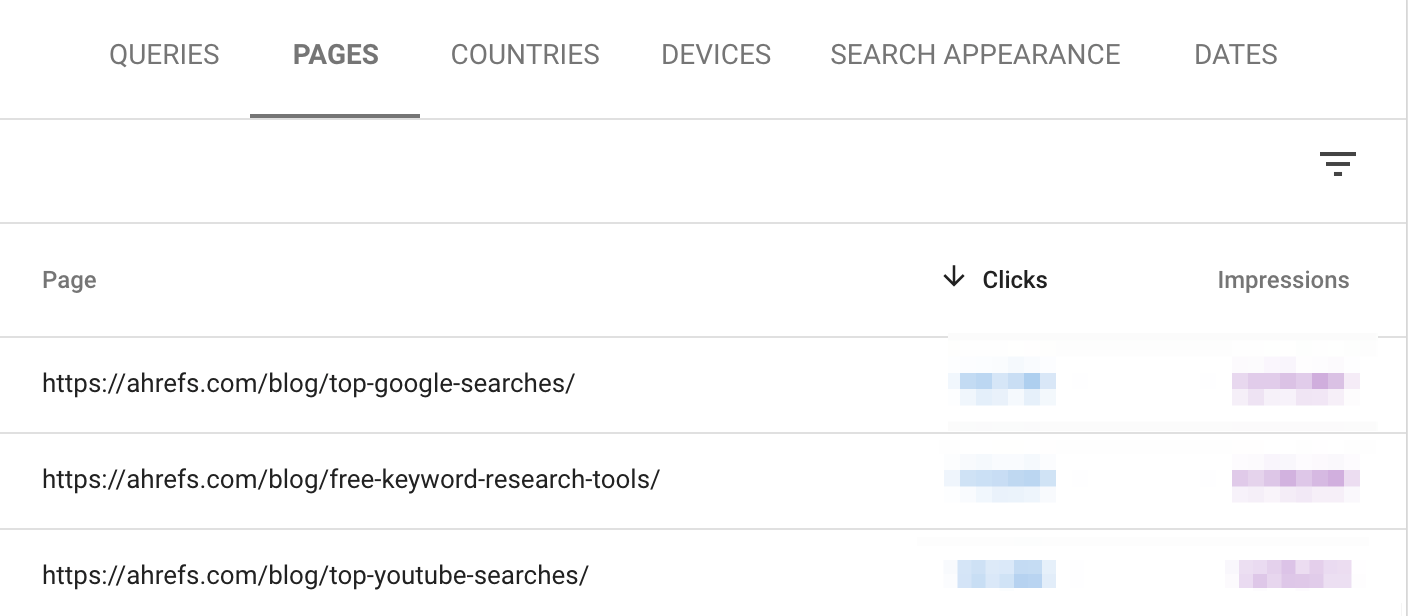Viewport: 1408px width, 616px height.
Task: Select the DEVICES tab
Action: pyautogui.click(x=715, y=55)
